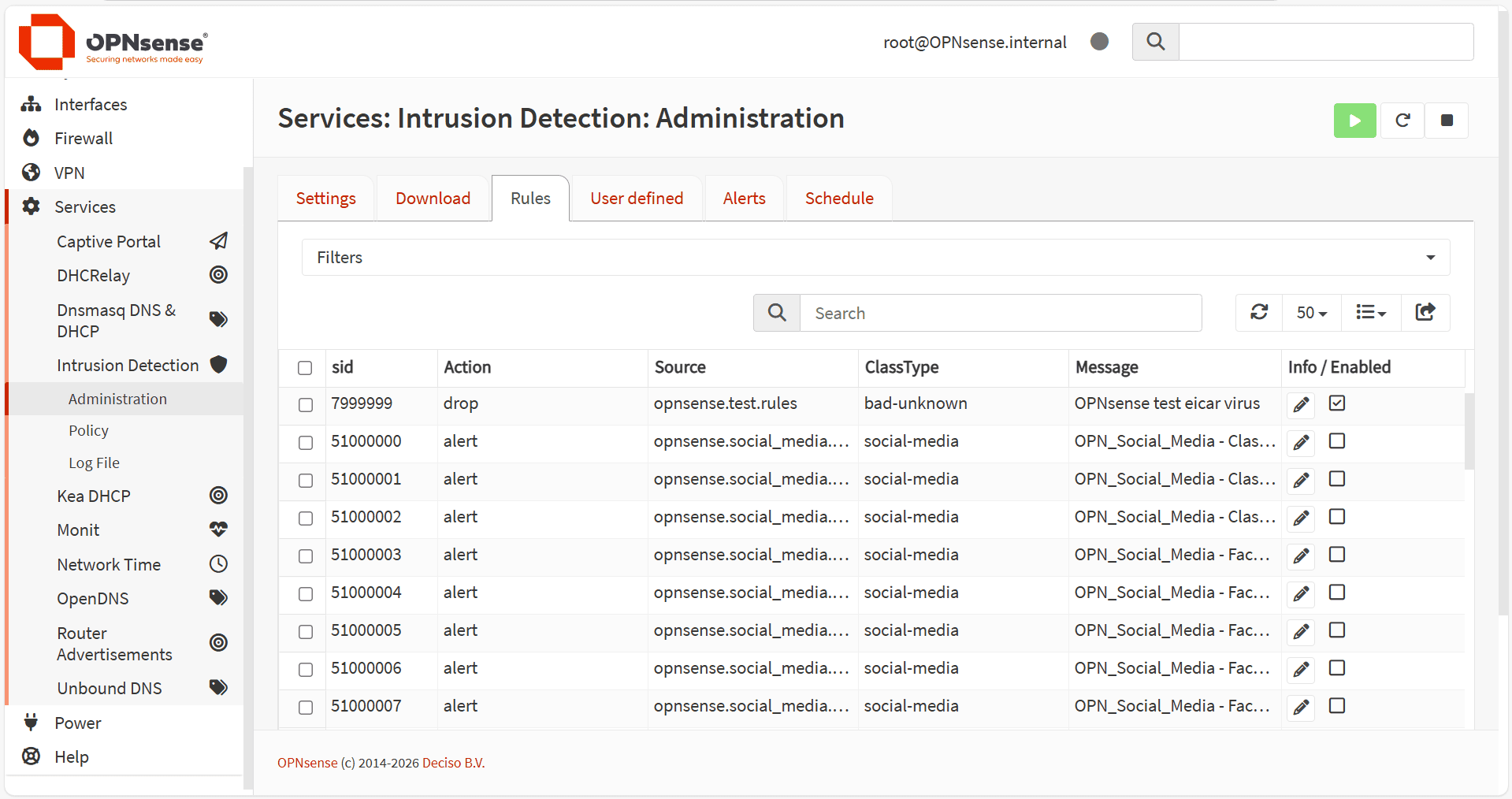Image resolution: width=1512 pixels, height=799 pixels.
Task: Click the top header search magnifier icon
Action: pos(1155,42)
